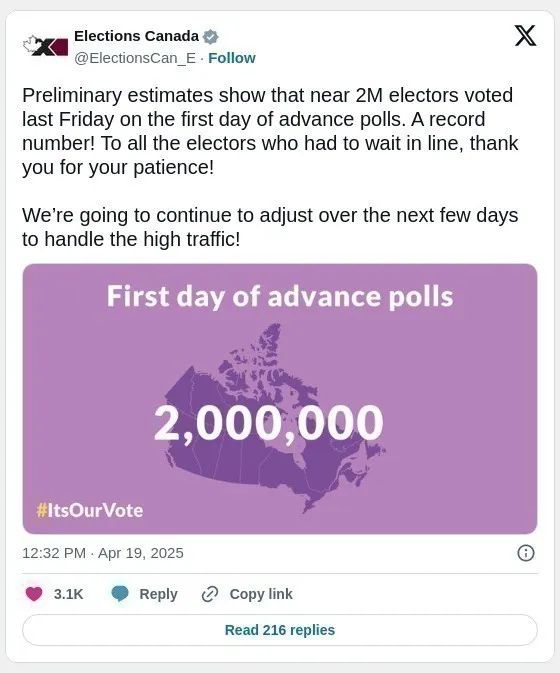
Task: Like the tweet with the heart icon
Action: pyautogui.click(x=34, y=594)
